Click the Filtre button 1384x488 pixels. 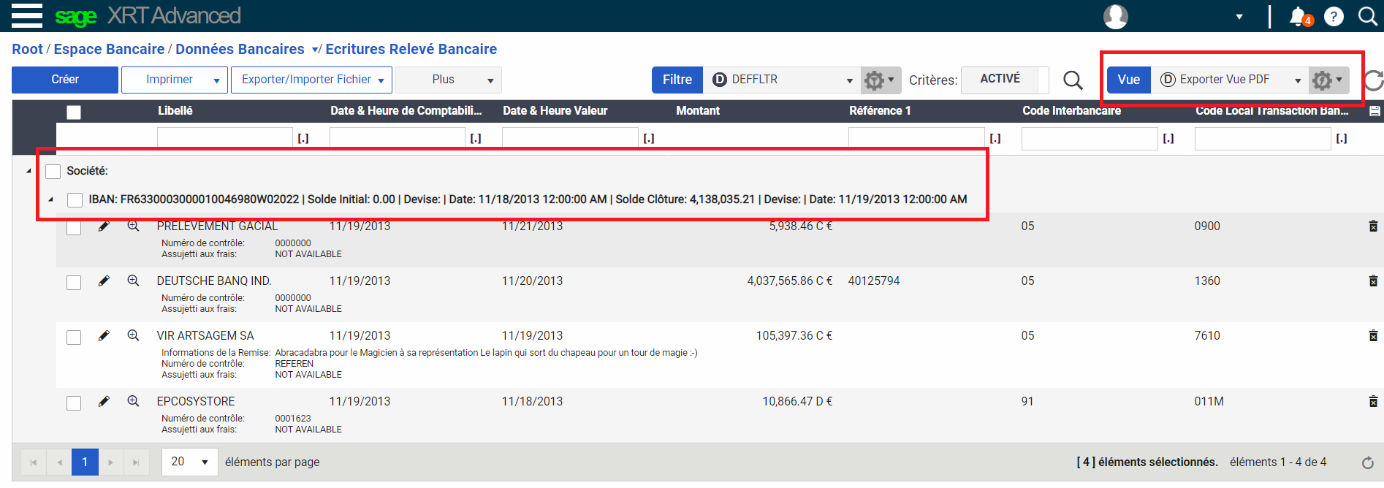tap(677, 80)
